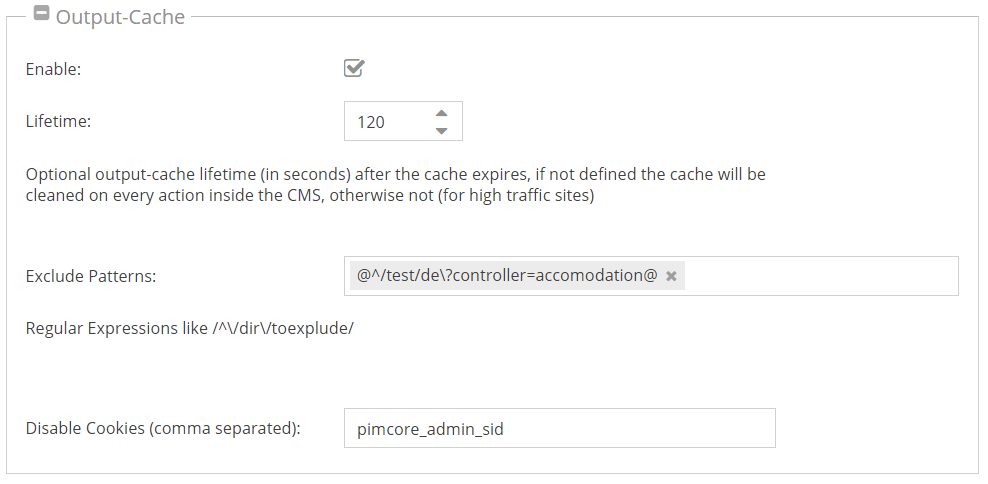Viewport: 988px width, 484px height.
Task: Focus the Disable Cookies input field
Action: (x=560, y=429)
